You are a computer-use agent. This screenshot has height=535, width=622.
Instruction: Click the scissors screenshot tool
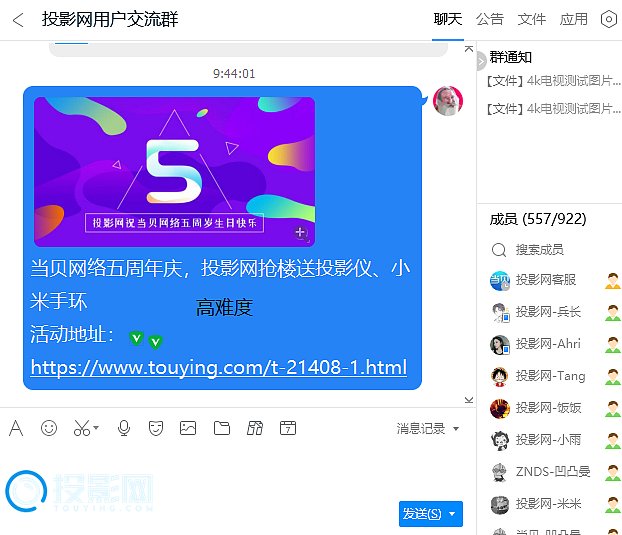(81, 428)
